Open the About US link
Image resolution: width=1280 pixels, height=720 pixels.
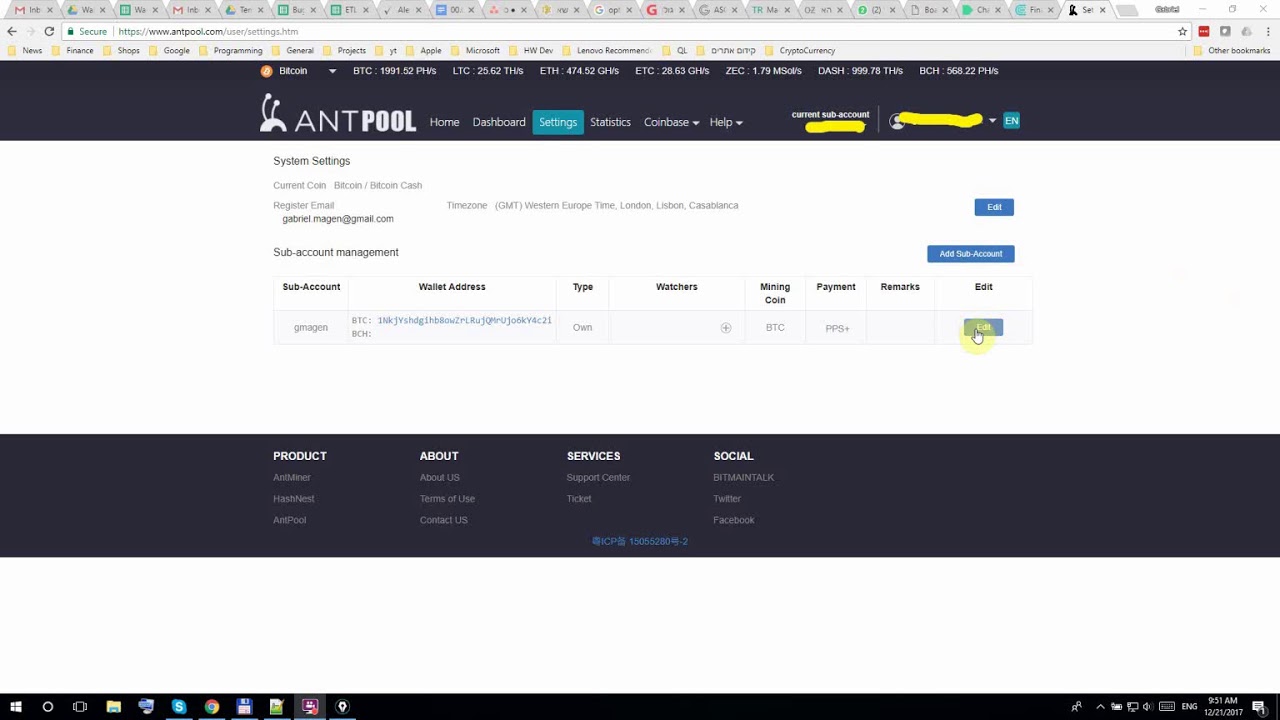(440, 478)
